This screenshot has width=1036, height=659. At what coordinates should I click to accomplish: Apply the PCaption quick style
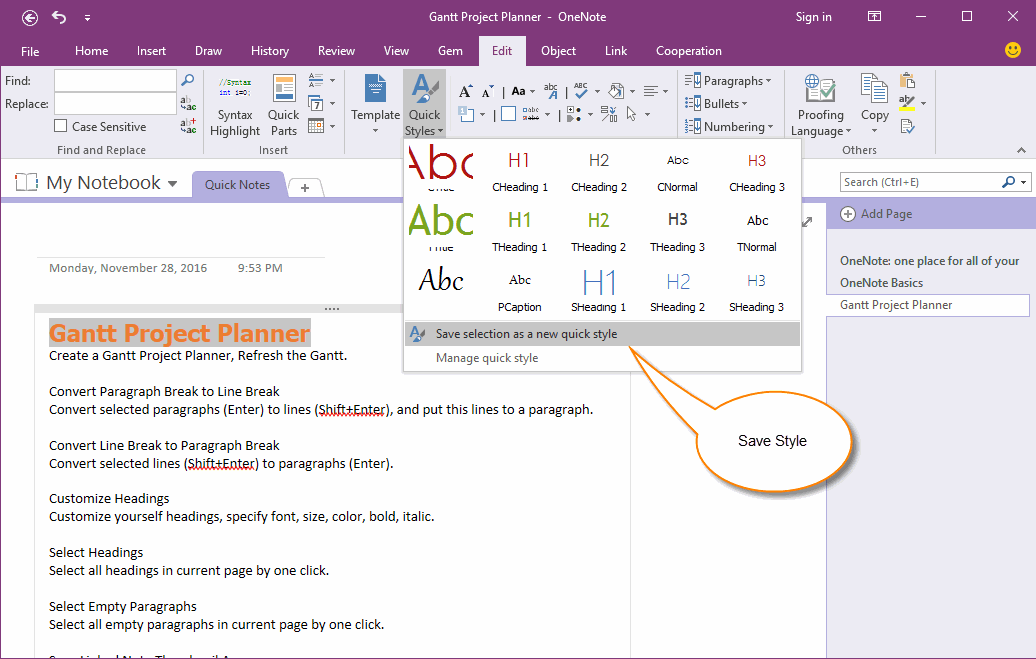[520, 291]
